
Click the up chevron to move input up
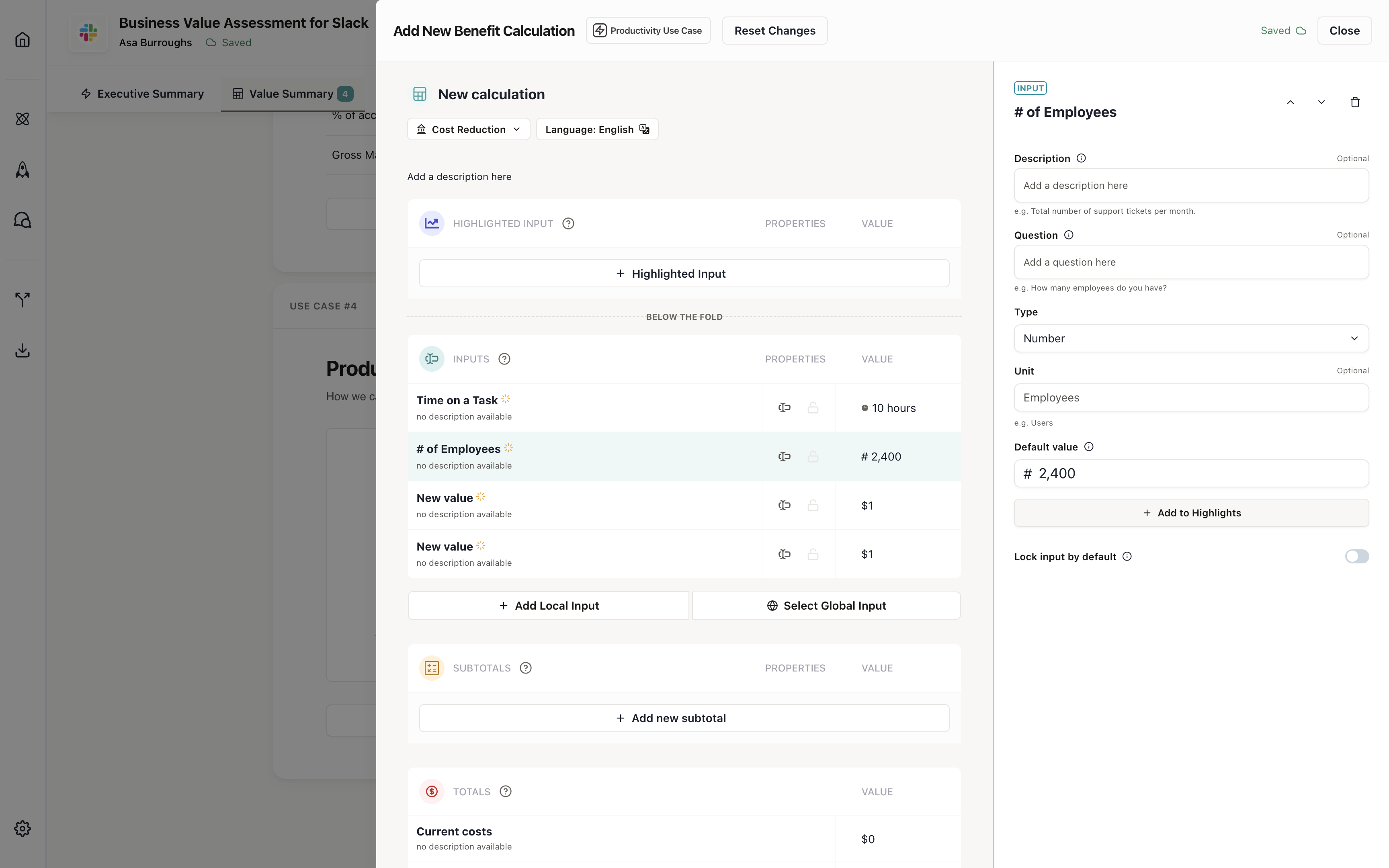pos(1290,102)
